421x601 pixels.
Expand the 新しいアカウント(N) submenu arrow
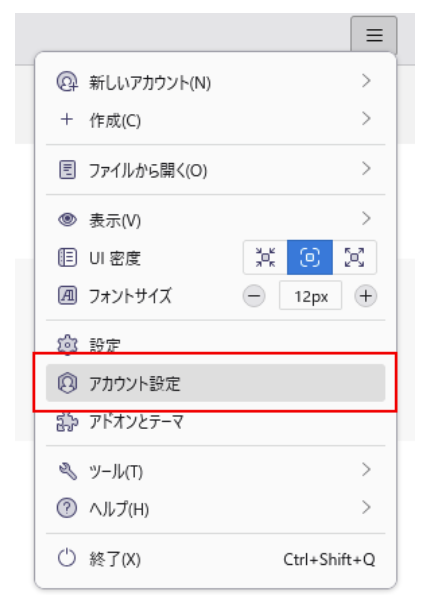click(366, 81)
